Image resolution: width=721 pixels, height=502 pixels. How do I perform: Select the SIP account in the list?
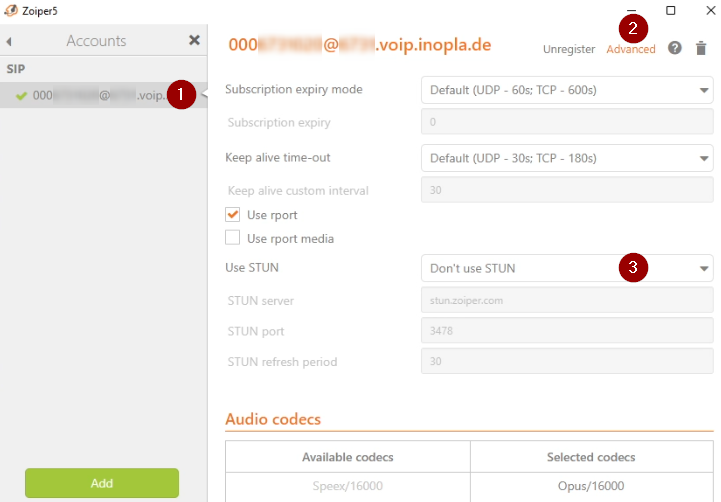(100, 96)
